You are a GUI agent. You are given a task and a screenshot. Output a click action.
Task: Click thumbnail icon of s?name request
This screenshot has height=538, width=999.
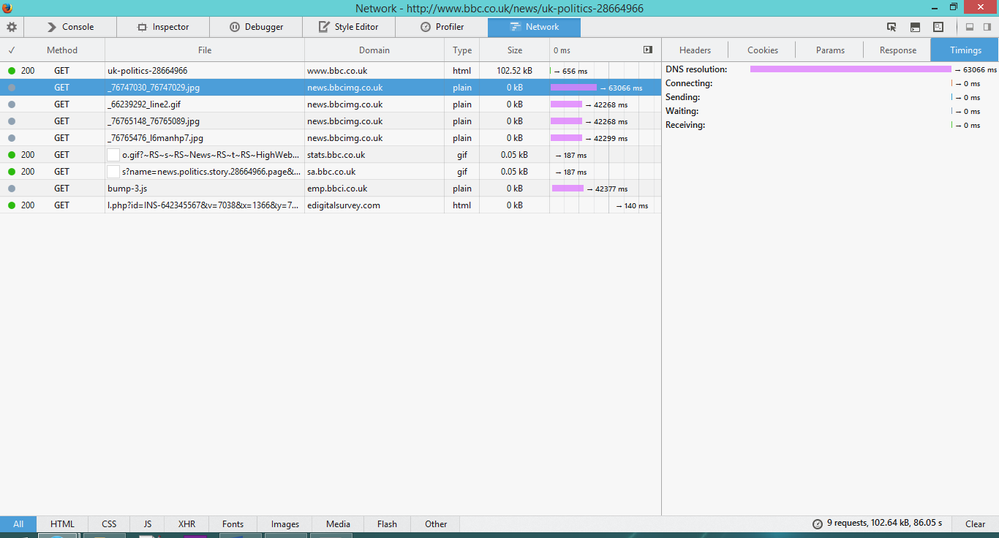pyautogui.click(x=113, y=171)
